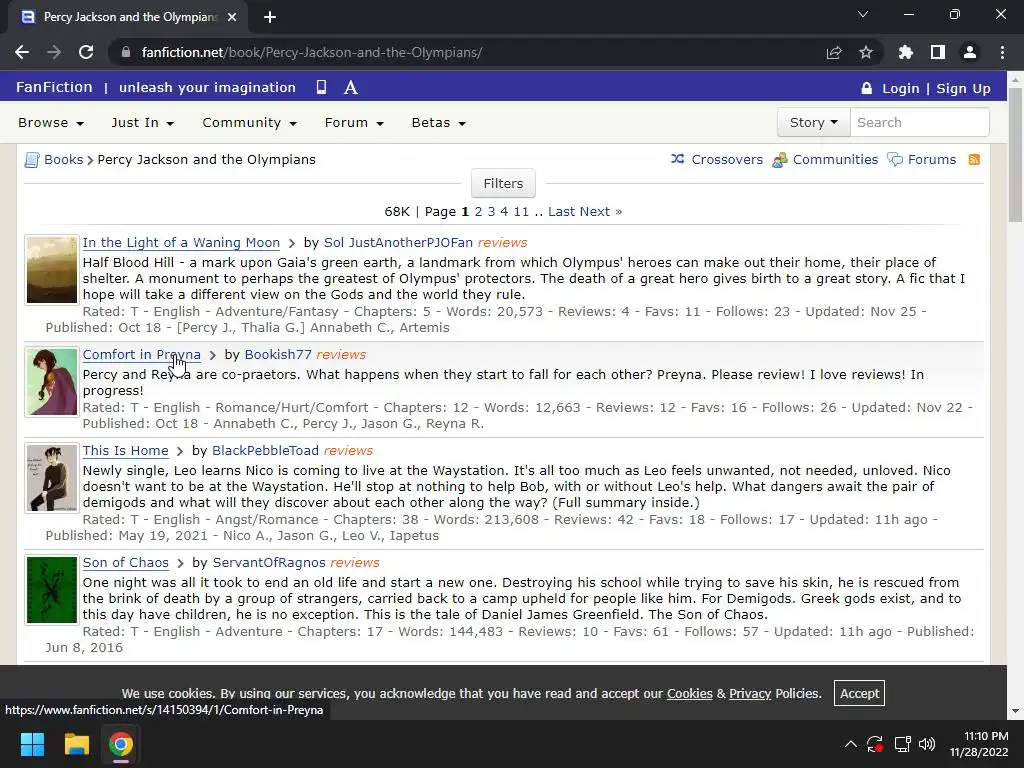The image size is (1024, 768).
Task: Click the Son of Chaos green cover thumbnail
Action: (x=52, y=590)
